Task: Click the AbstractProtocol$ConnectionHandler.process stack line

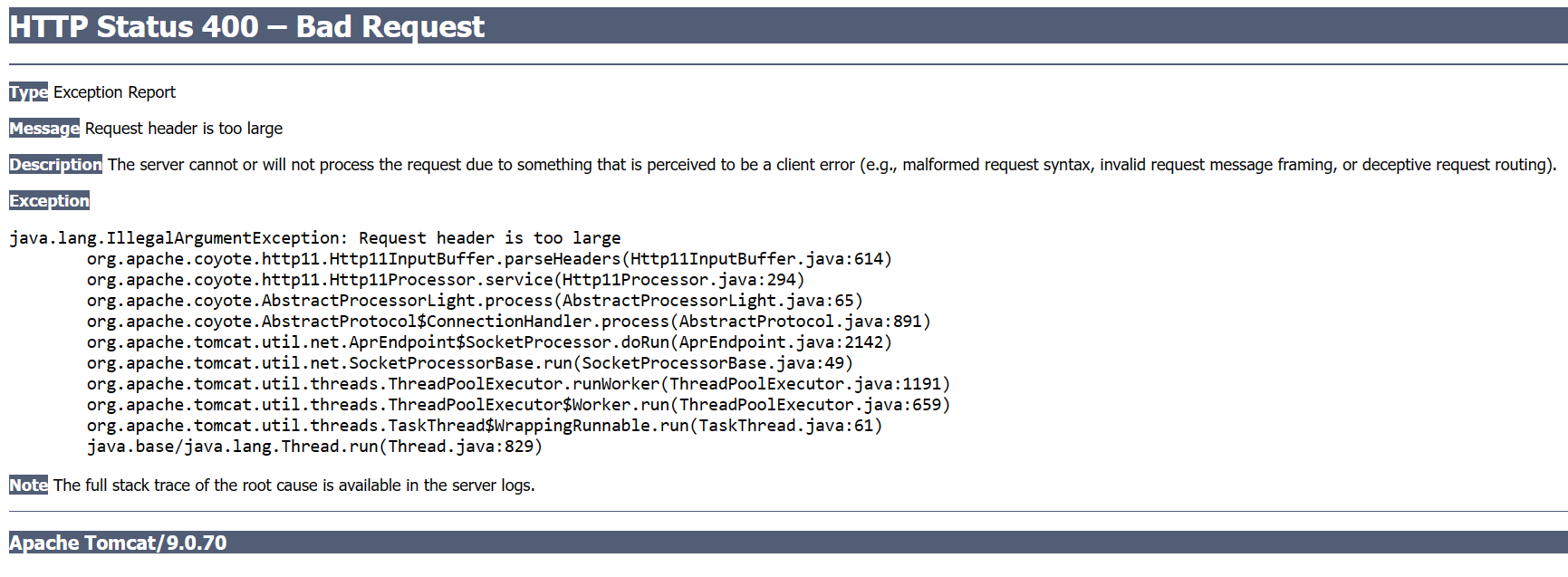Action: click(508, 322)
